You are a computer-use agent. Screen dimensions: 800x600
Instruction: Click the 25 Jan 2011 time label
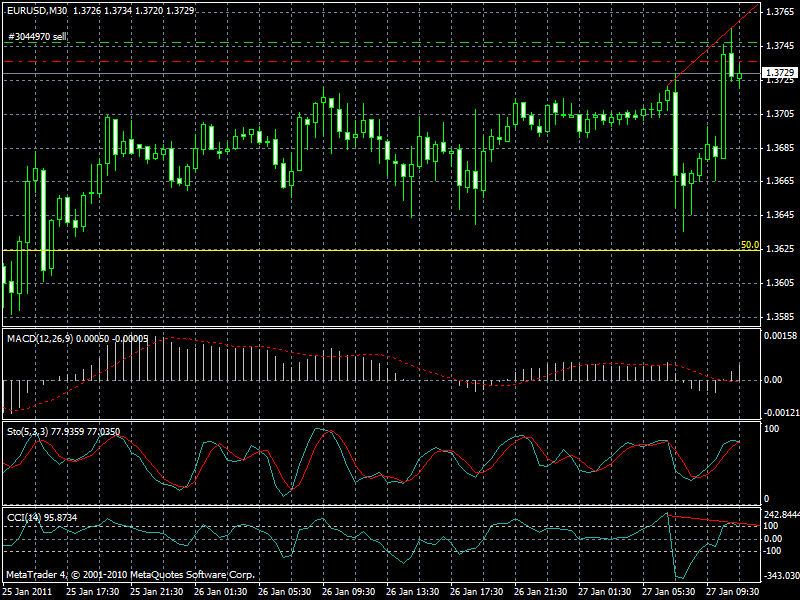26,591
